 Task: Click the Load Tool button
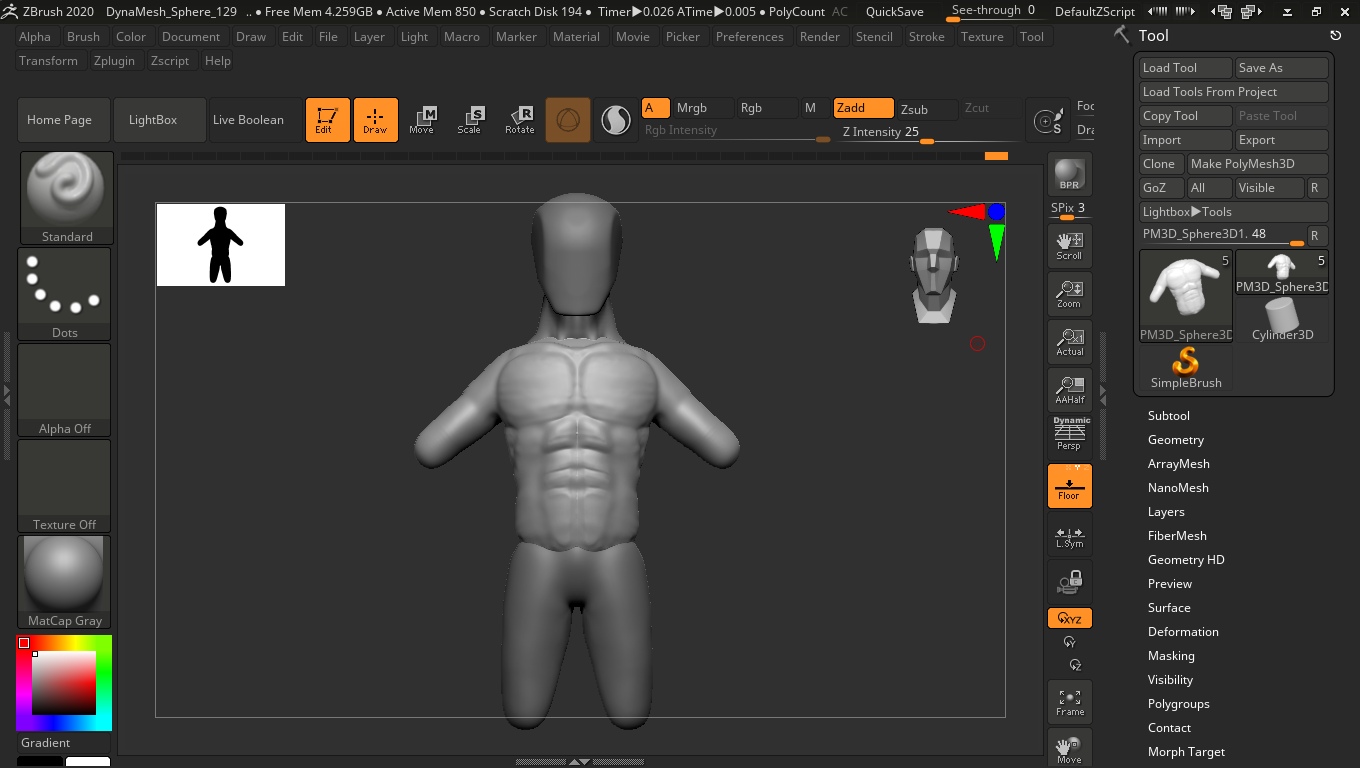click(x=1185, y=68)
